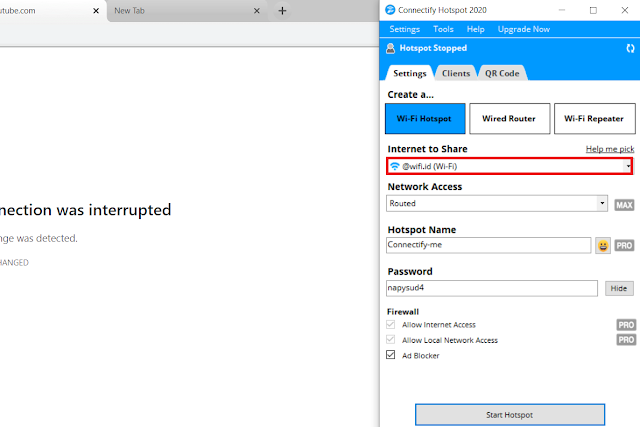Click the user icon next to Hotspot Stopped

click(391, 49)
